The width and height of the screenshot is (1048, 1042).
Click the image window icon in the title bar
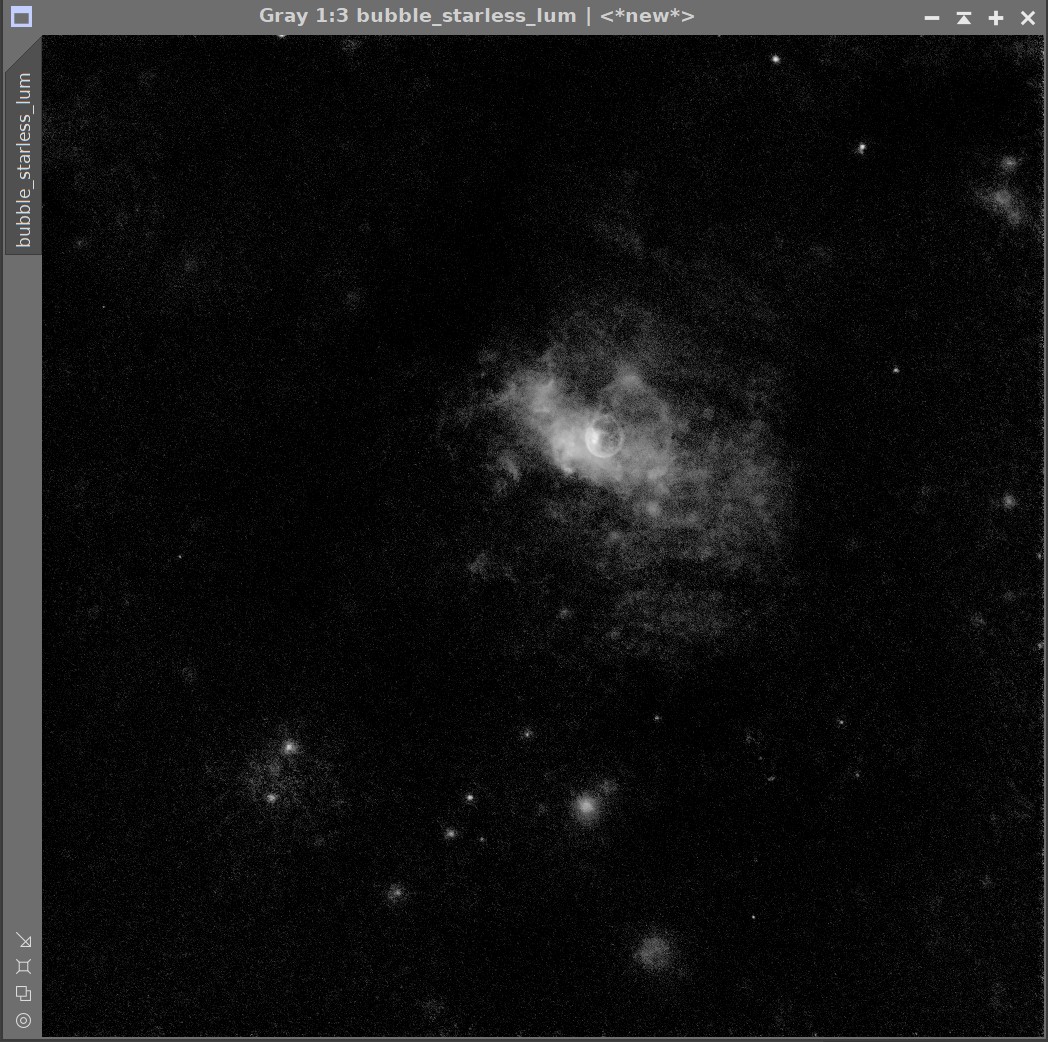(x=21, y=17)
